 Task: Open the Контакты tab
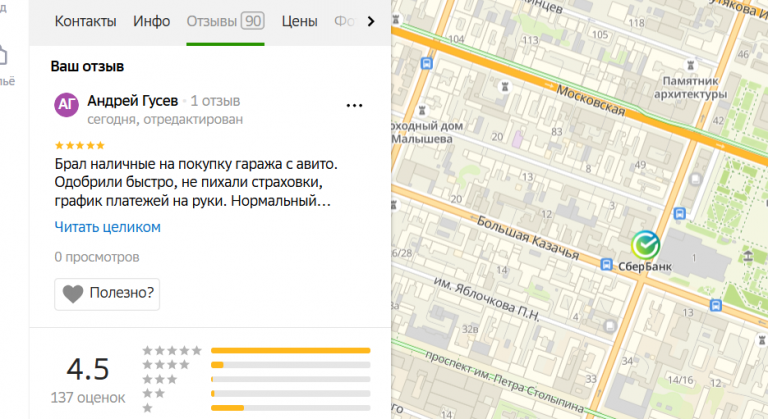85,21
